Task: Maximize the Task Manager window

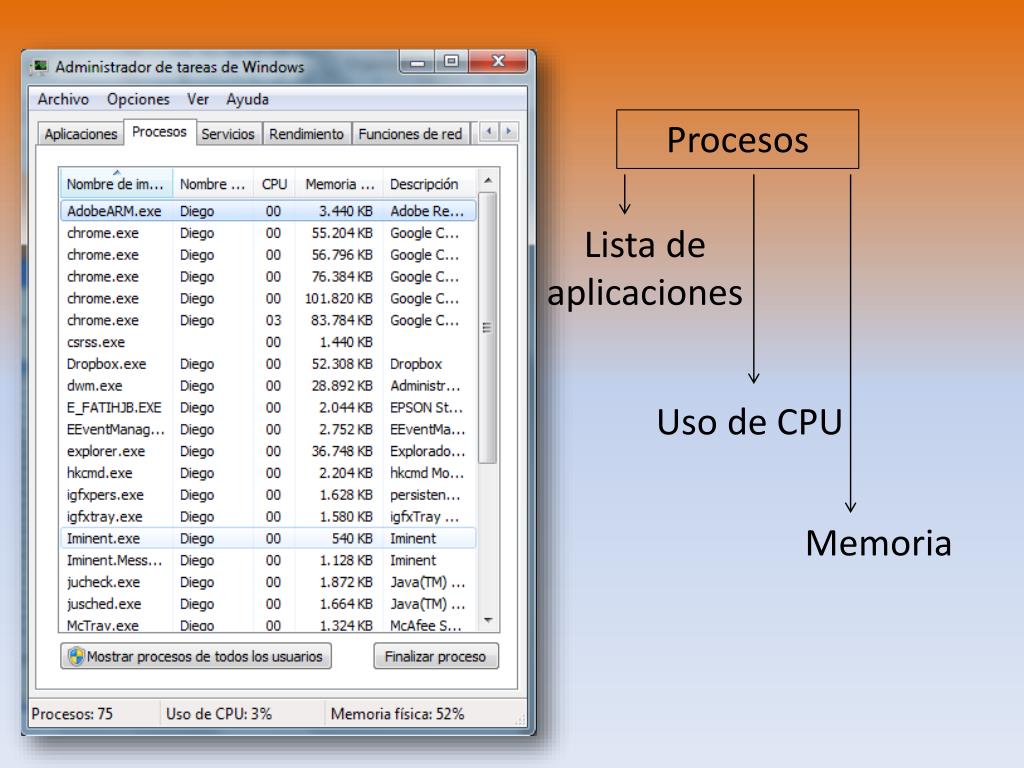Action: click(x=451, y=62)
